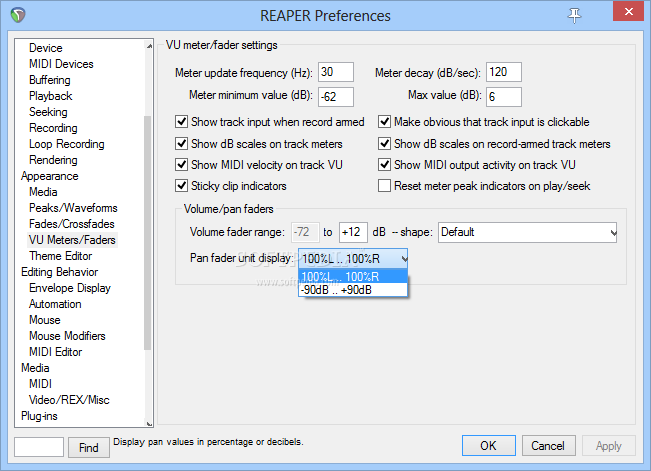Click the Meter minimum value field
This screenshot has height=471, width=651.
click(336, 97)
